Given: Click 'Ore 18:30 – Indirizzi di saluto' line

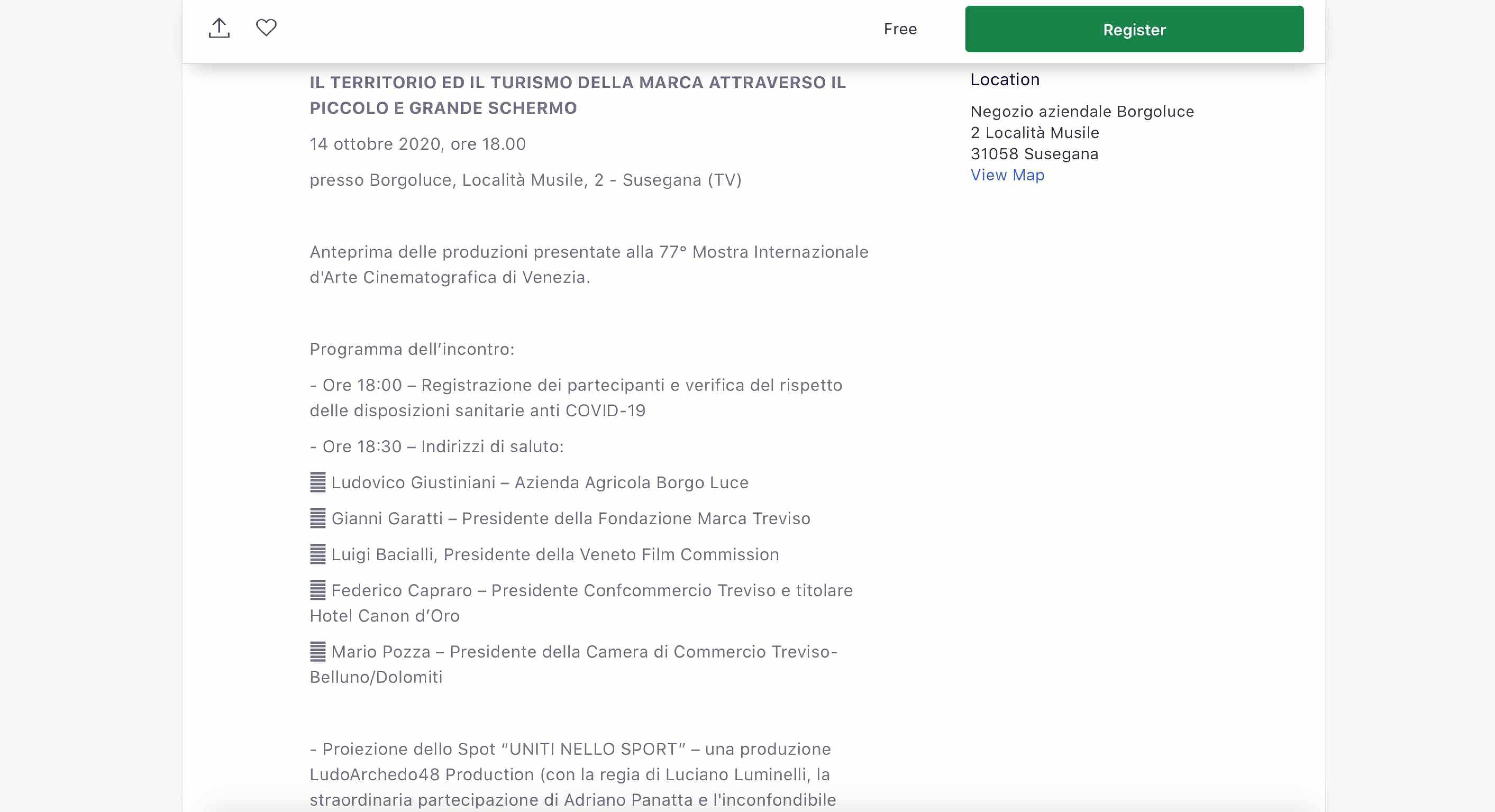Looking at the screenshot, I should [436, 446].
